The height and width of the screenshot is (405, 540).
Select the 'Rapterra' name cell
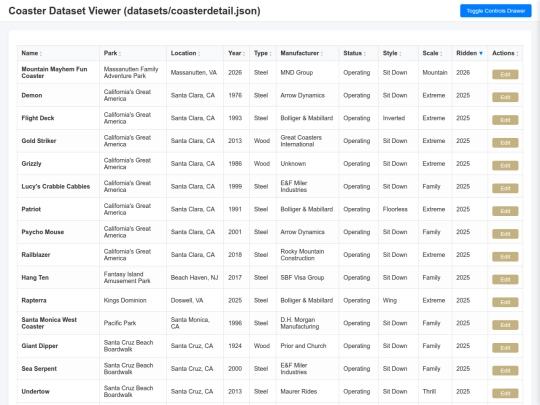click(x=58, y=300)
